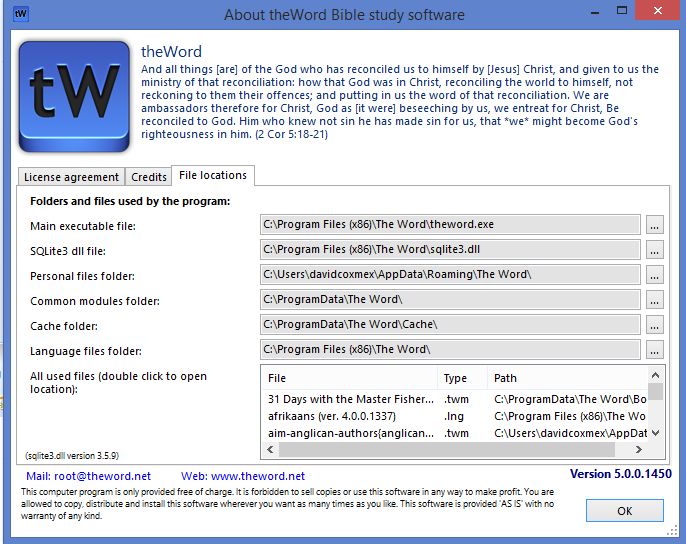Confirm with the OK button

pyautogui.click(x=624, y=511)
